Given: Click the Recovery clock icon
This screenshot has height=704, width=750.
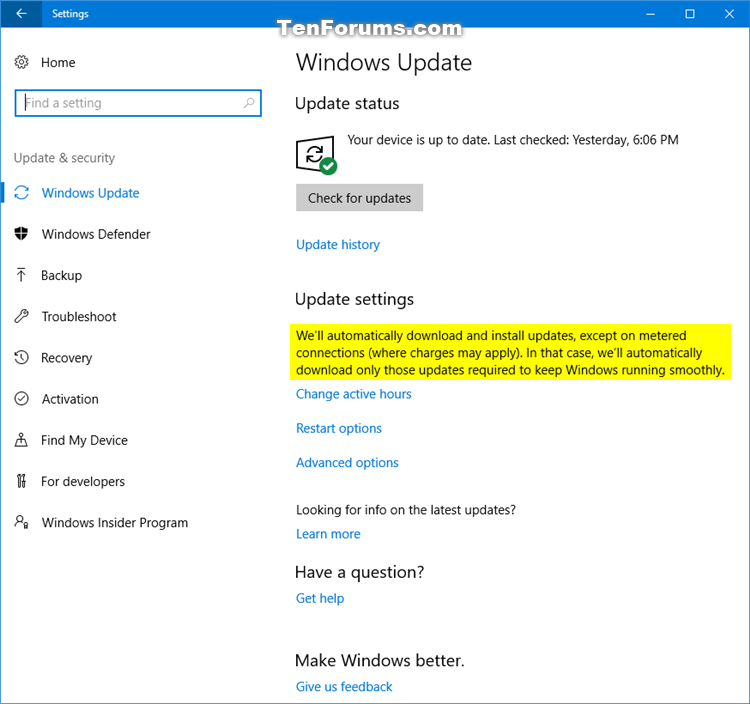Looking at the screenshot, I should click(22, 357).
